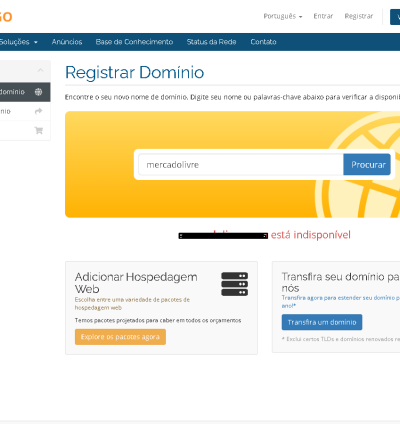Click Explore os pacotes agora button

pyautogui.click(x=120, y=337)
